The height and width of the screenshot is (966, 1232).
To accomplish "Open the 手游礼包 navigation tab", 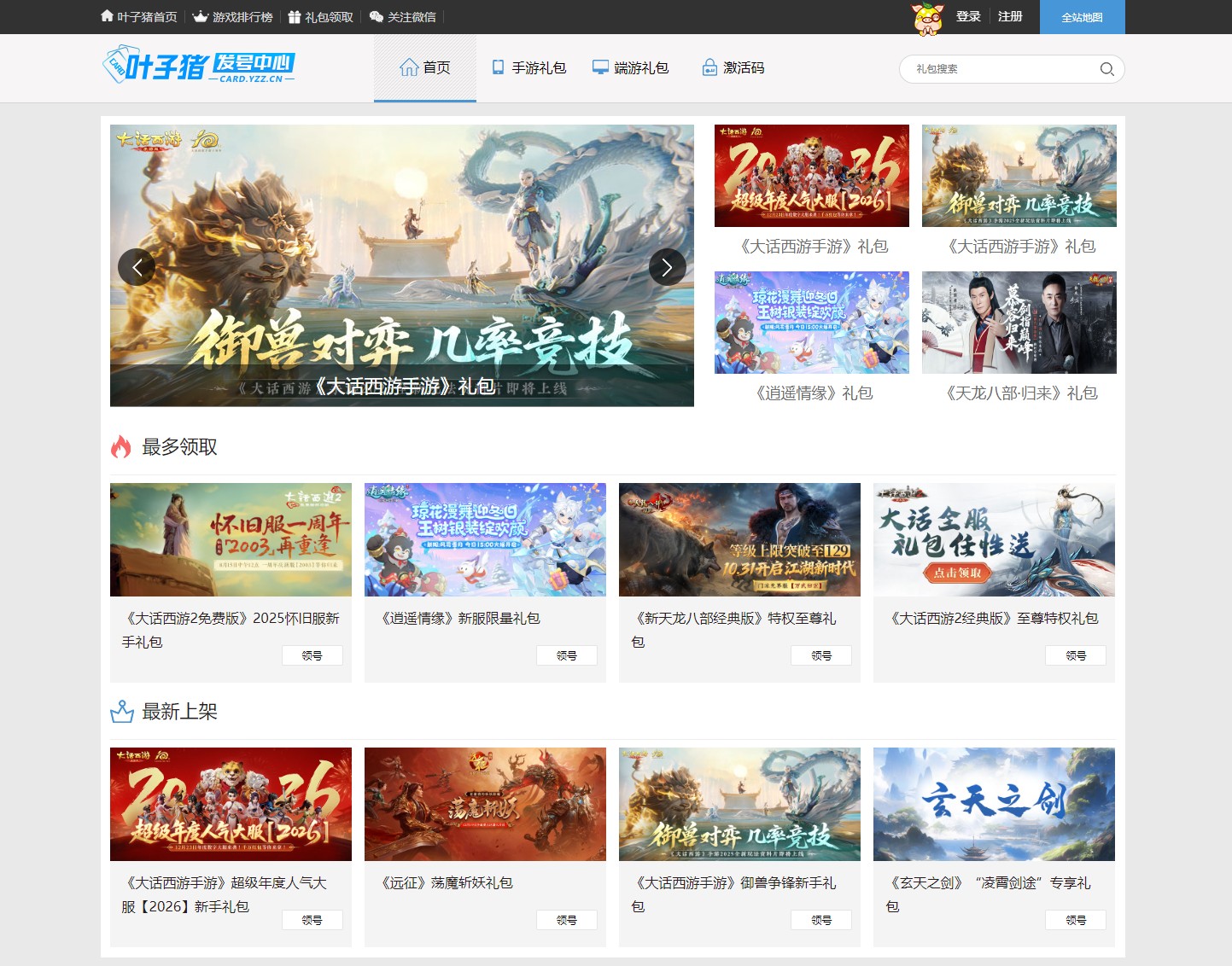I will pos(528,67).
